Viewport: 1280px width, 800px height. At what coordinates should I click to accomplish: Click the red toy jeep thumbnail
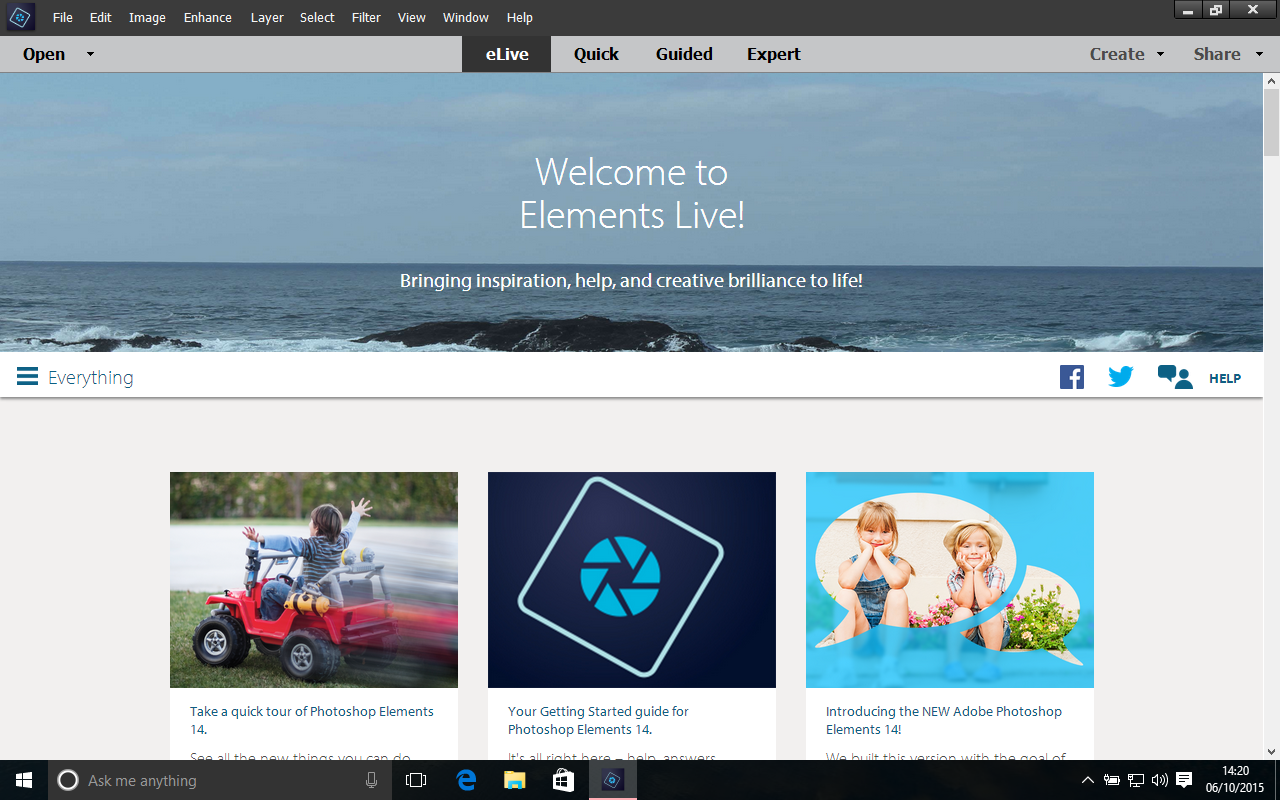[314, 580]
